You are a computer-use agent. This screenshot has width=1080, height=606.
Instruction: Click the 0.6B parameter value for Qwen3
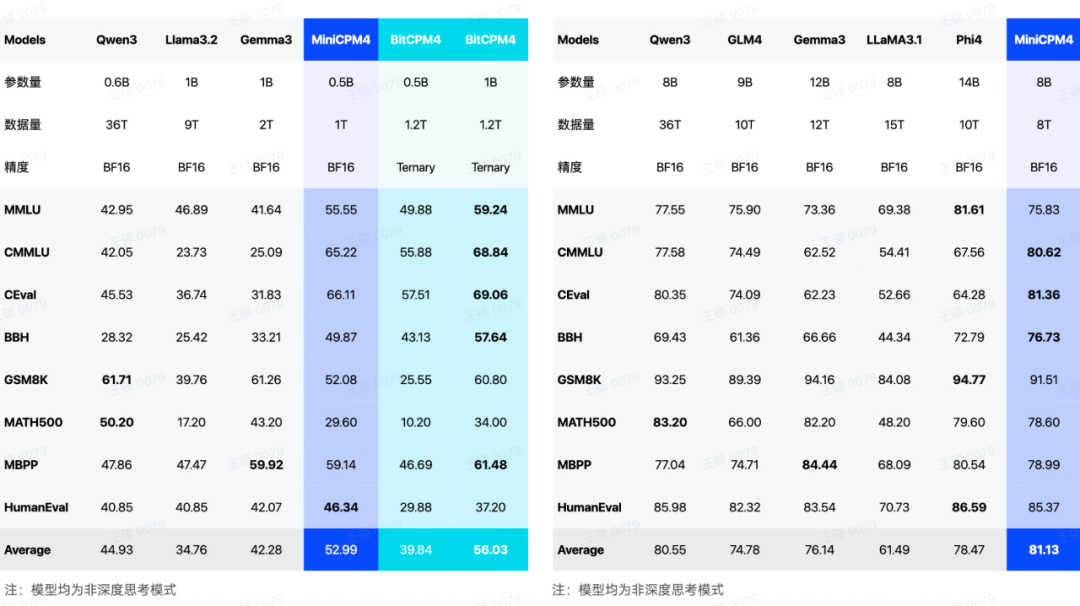pos(116,82)
